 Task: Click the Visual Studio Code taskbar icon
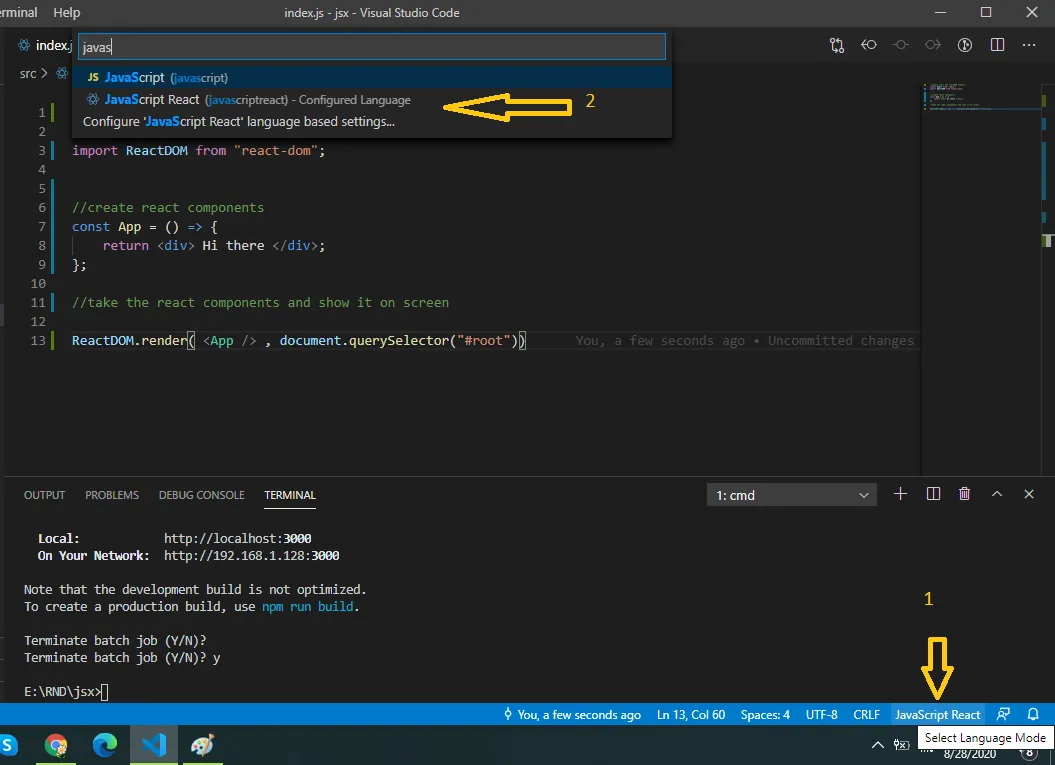click(154, 745)
